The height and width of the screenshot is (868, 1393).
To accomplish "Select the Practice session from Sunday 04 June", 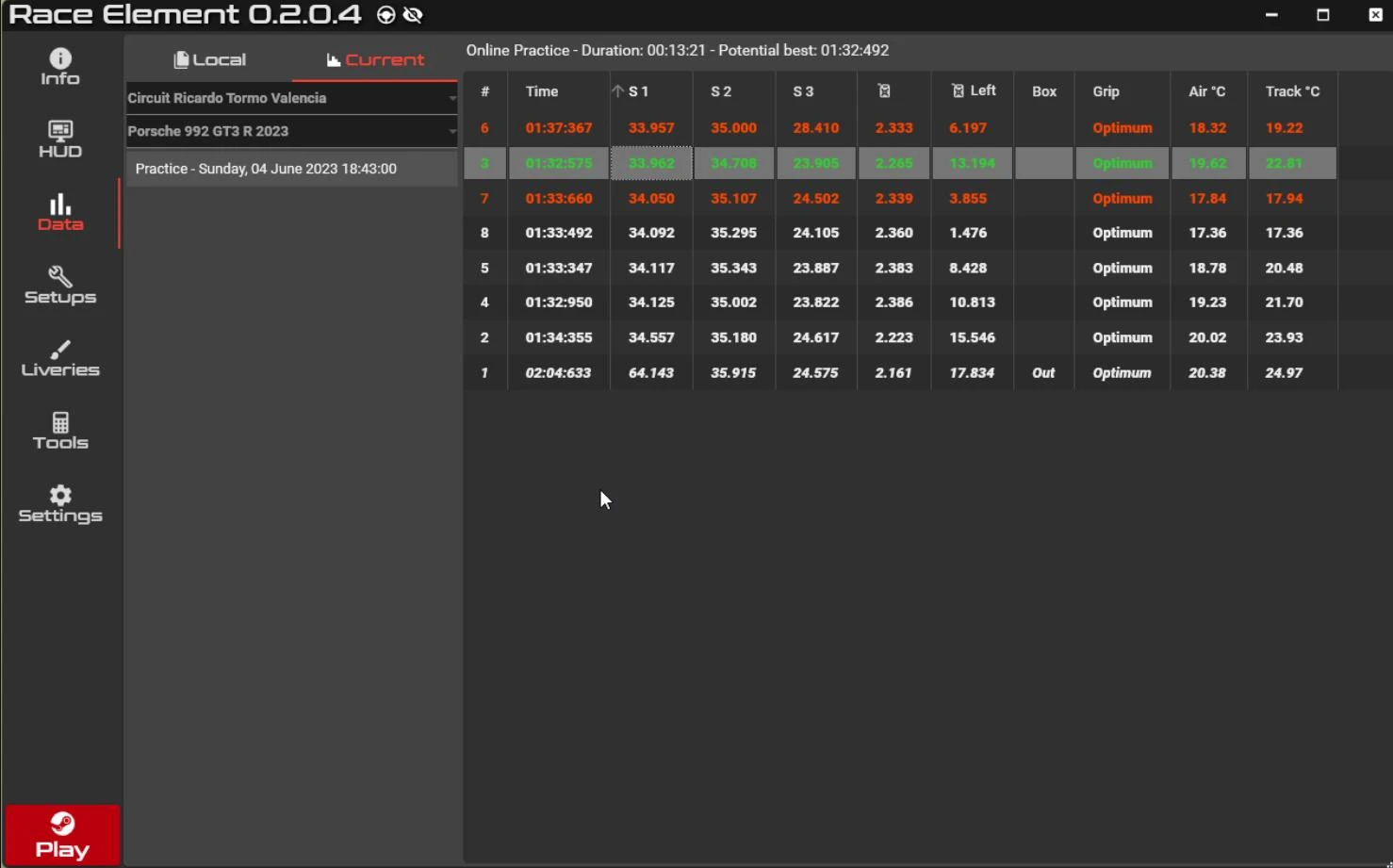I will (x=267, y=168).
